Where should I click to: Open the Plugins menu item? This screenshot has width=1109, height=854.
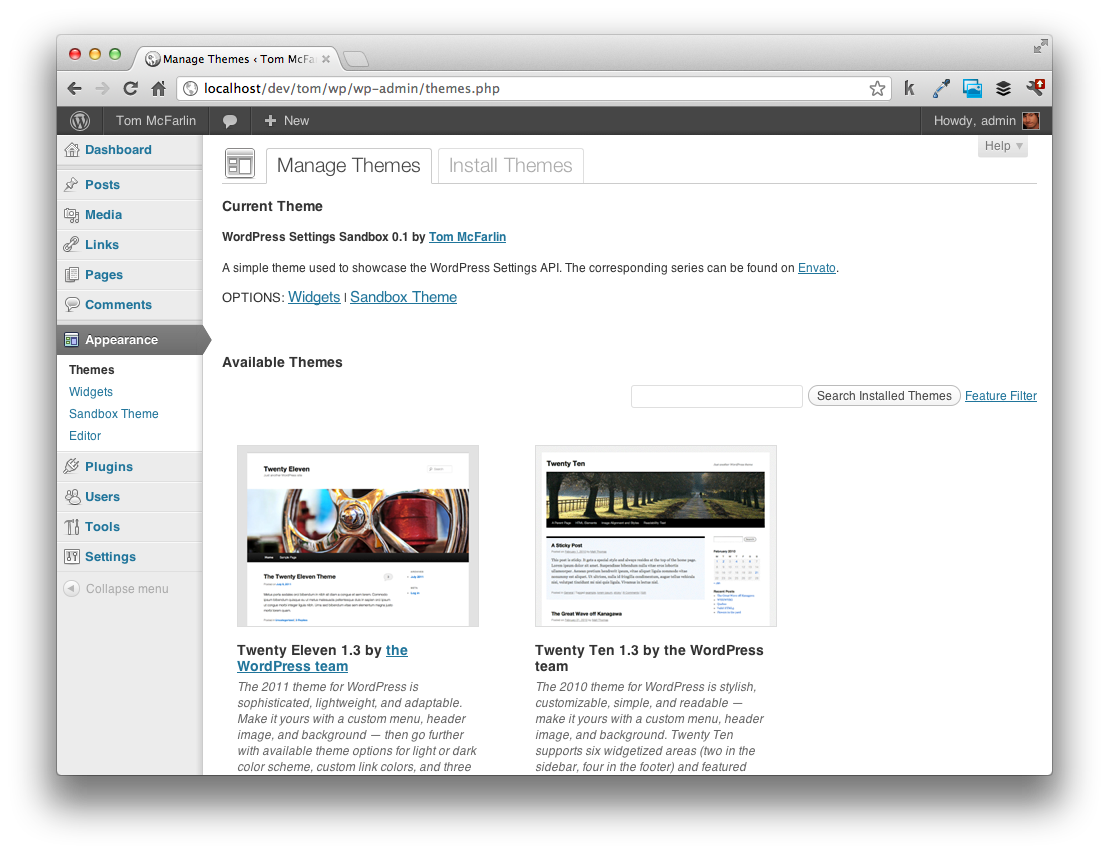(129, 467)
